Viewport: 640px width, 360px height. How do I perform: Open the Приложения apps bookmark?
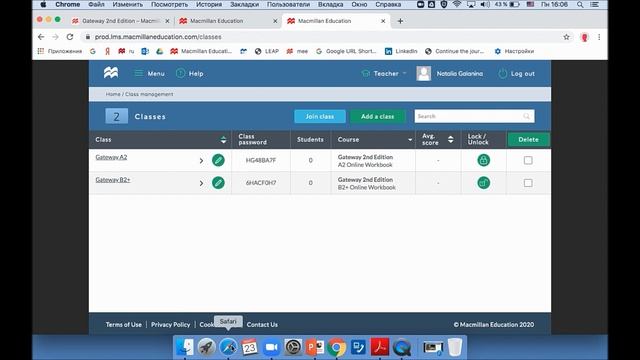pos(60,51)
